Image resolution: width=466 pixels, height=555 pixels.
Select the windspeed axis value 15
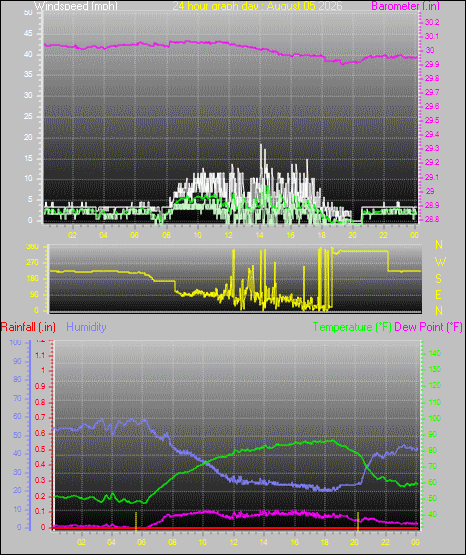[x=28, y=158]
